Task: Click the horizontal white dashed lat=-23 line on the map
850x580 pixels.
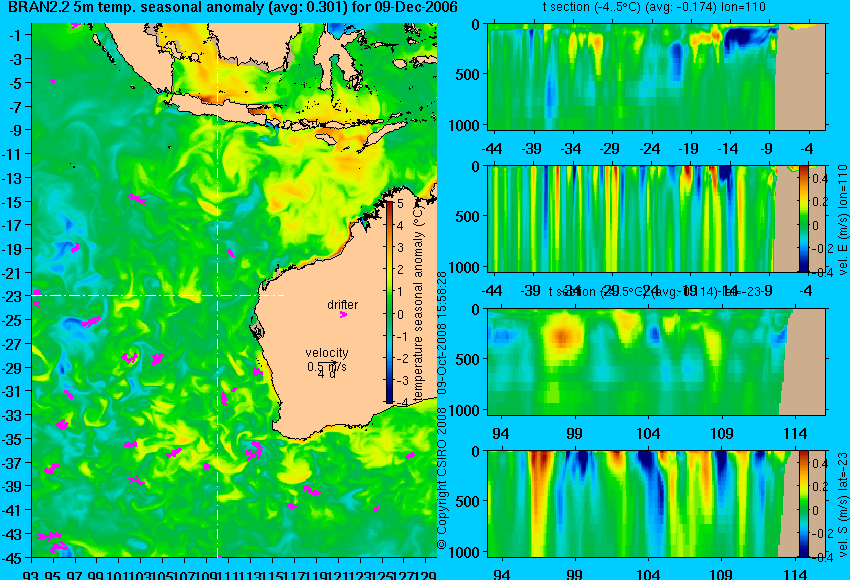Action: click(x=158, y=295)
